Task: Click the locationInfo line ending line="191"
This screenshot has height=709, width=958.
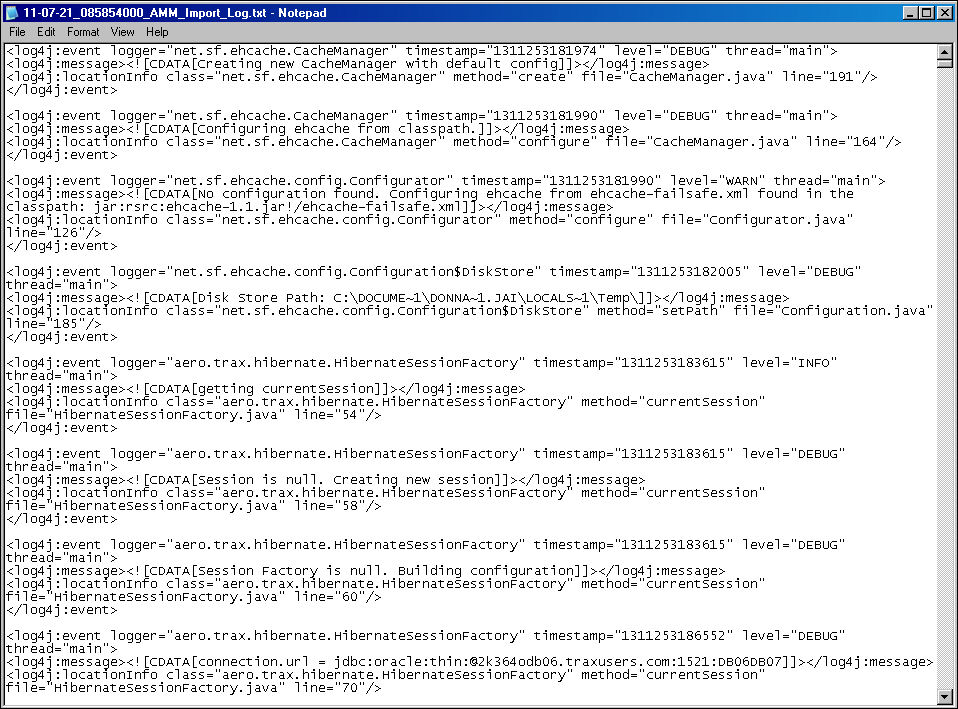Action: pos(442,77)
